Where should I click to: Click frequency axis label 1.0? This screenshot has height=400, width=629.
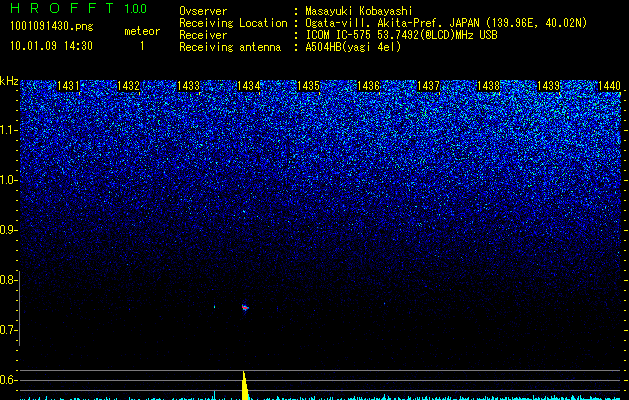click(7, 180)
